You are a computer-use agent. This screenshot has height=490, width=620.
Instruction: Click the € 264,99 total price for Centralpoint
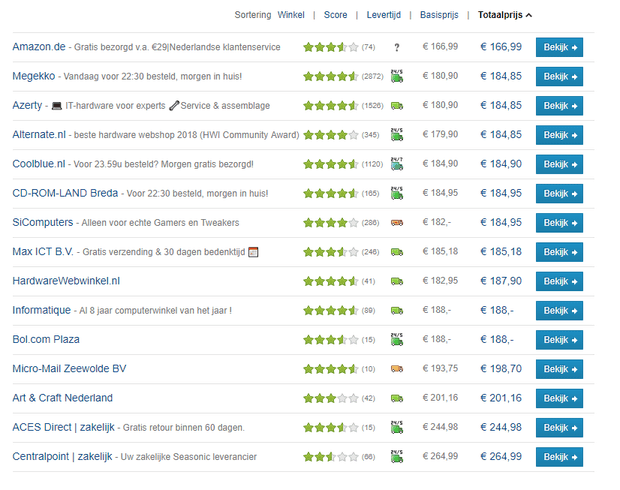coord(501,456)
